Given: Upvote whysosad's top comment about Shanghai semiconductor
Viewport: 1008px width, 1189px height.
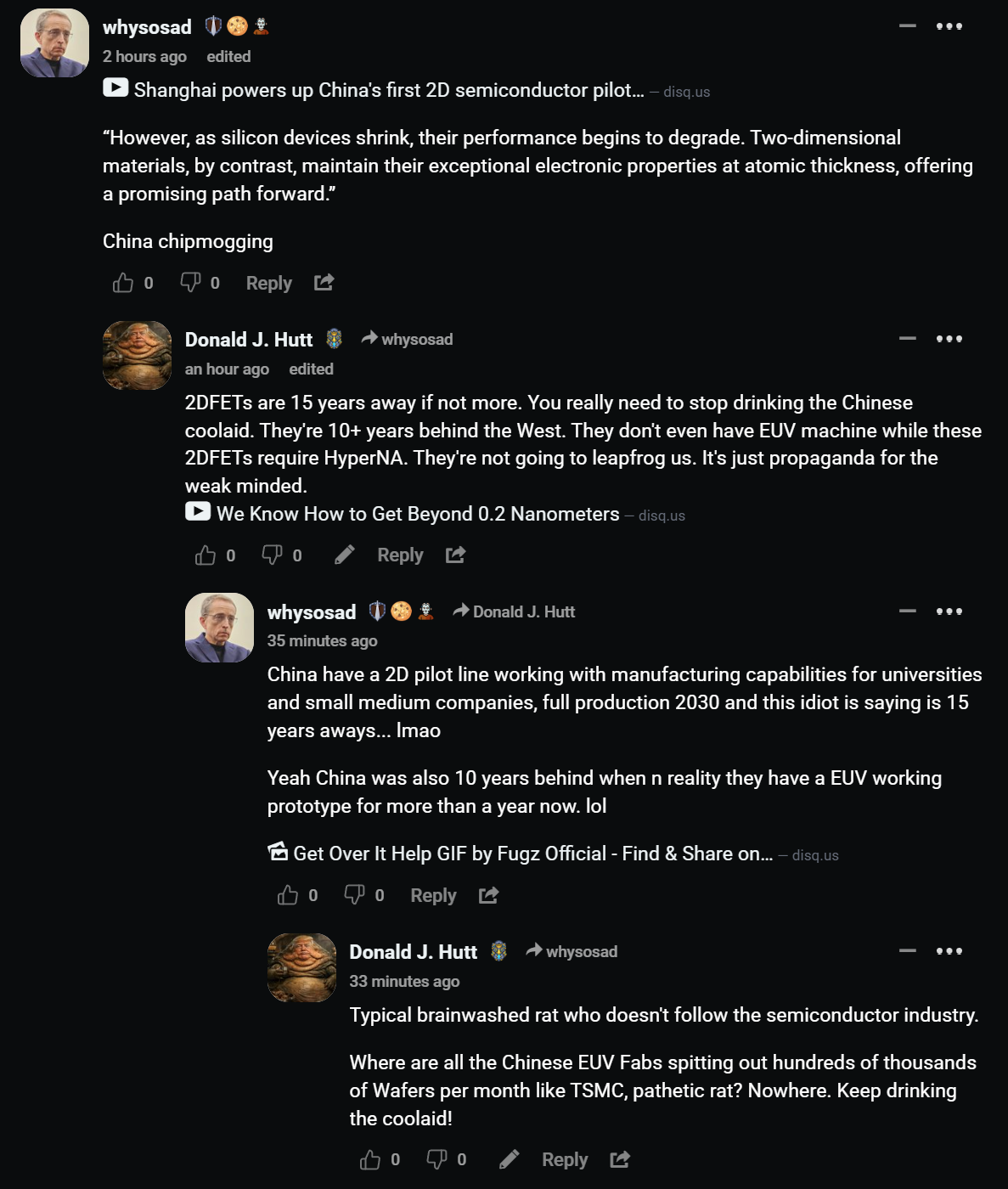Looking at the screenshot, I should pyautogui.click(x=123, y=283).
